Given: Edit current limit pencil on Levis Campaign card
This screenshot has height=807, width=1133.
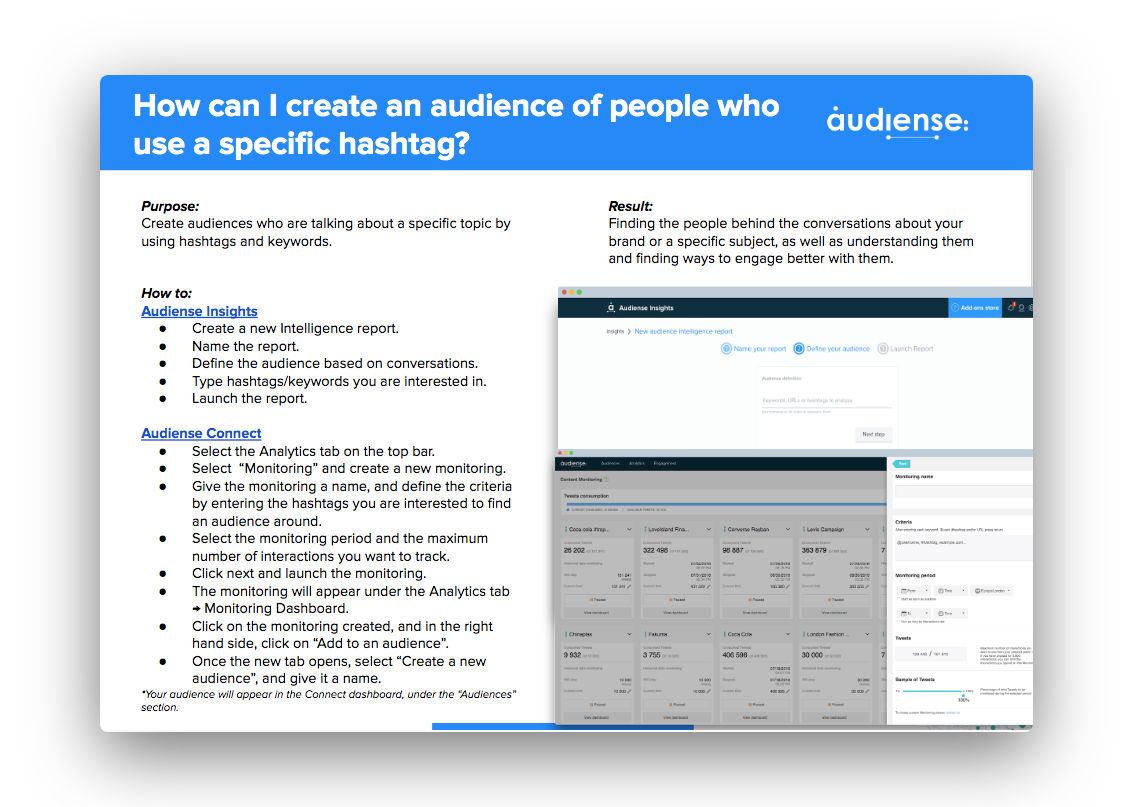Looking at the screenshot, I should [867, 586].
